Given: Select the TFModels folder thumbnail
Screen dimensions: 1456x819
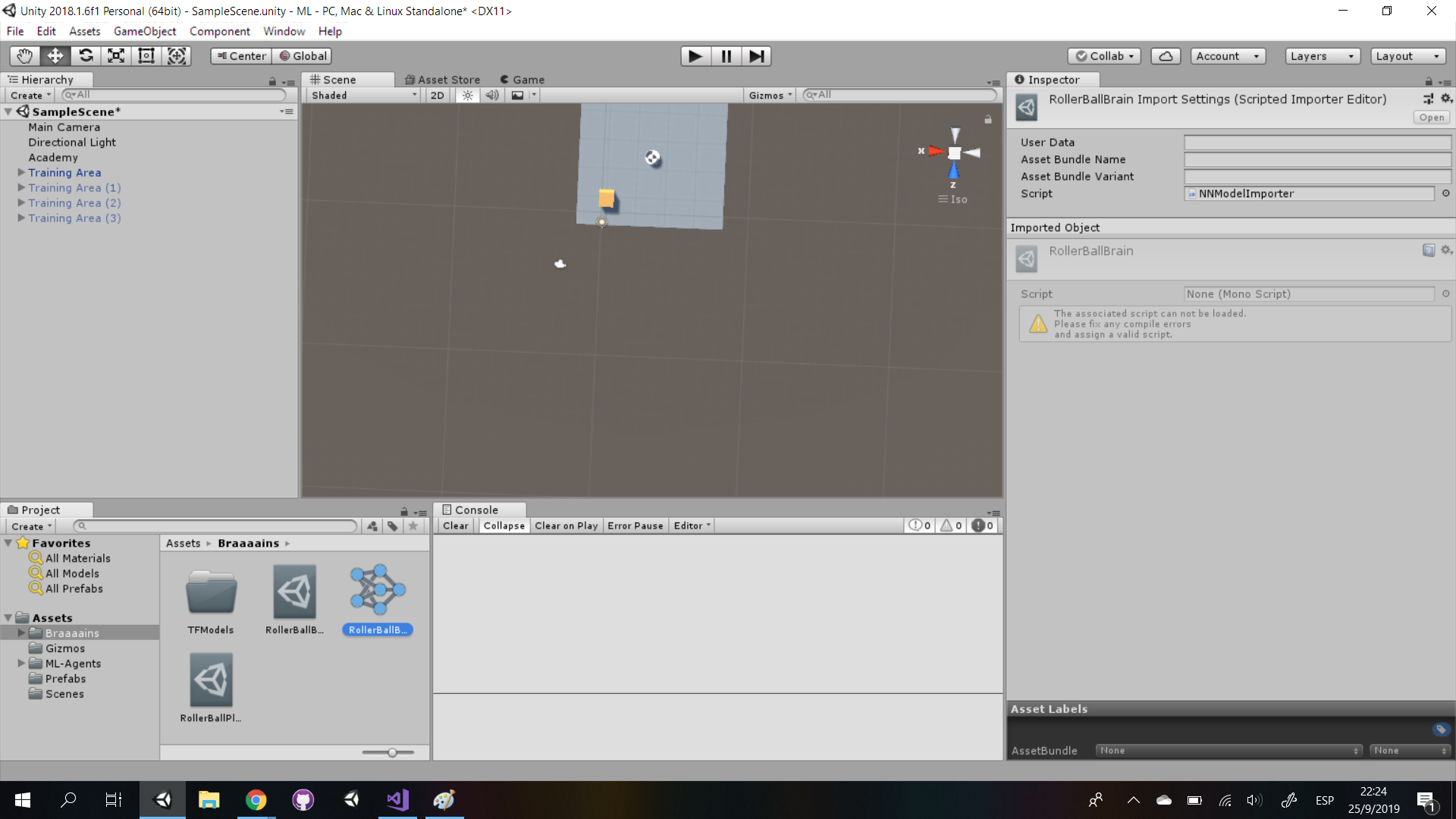Looking at the screenshot, I should click(x=212, y=593).
